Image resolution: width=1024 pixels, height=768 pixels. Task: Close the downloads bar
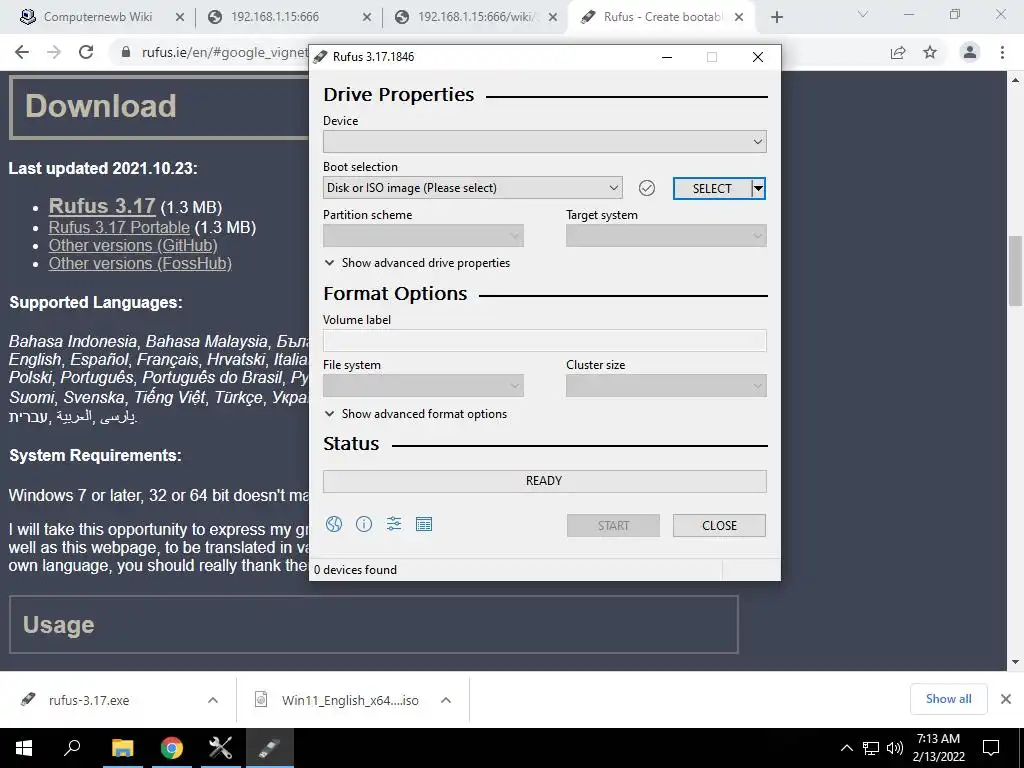point(1006,699)
